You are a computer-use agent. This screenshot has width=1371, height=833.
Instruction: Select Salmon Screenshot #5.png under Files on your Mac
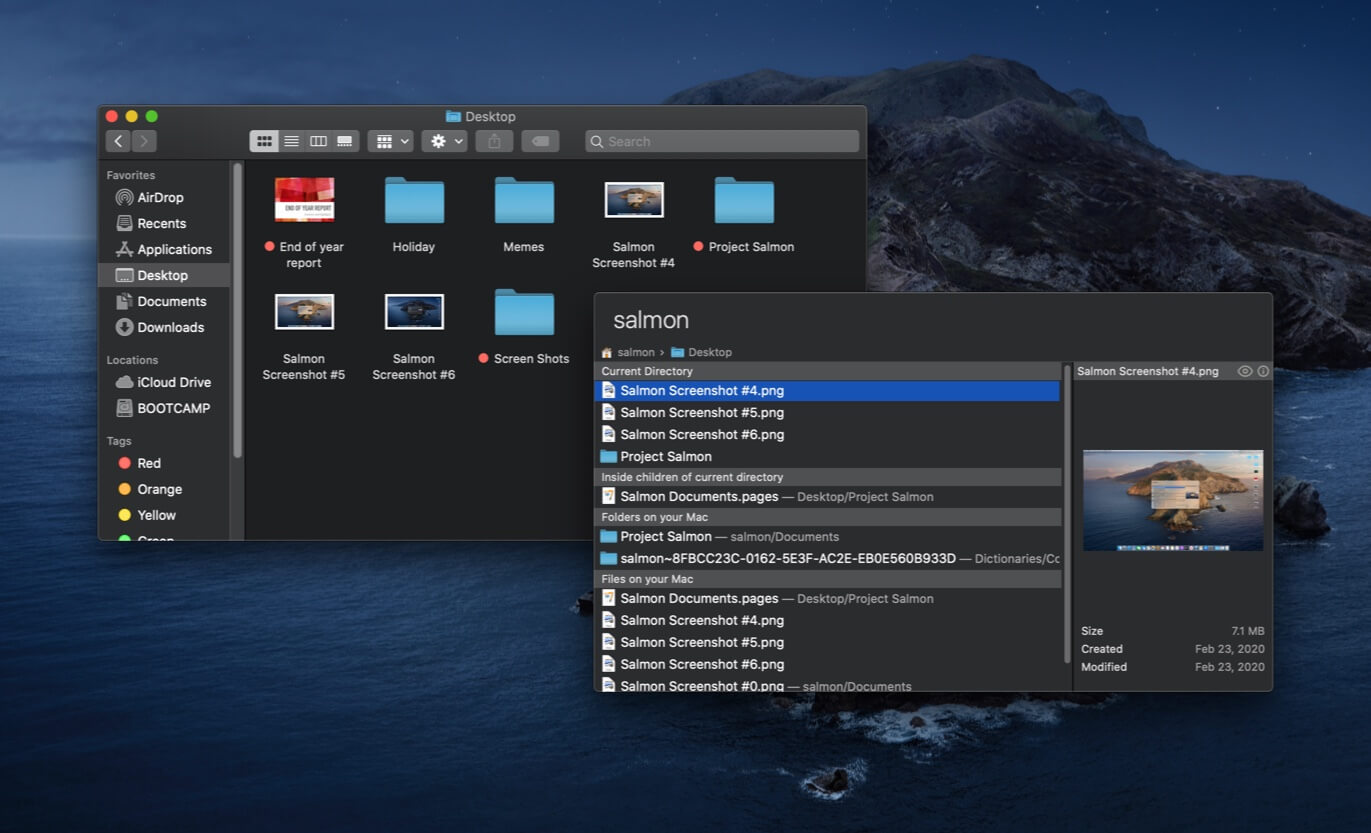[827, 642]
